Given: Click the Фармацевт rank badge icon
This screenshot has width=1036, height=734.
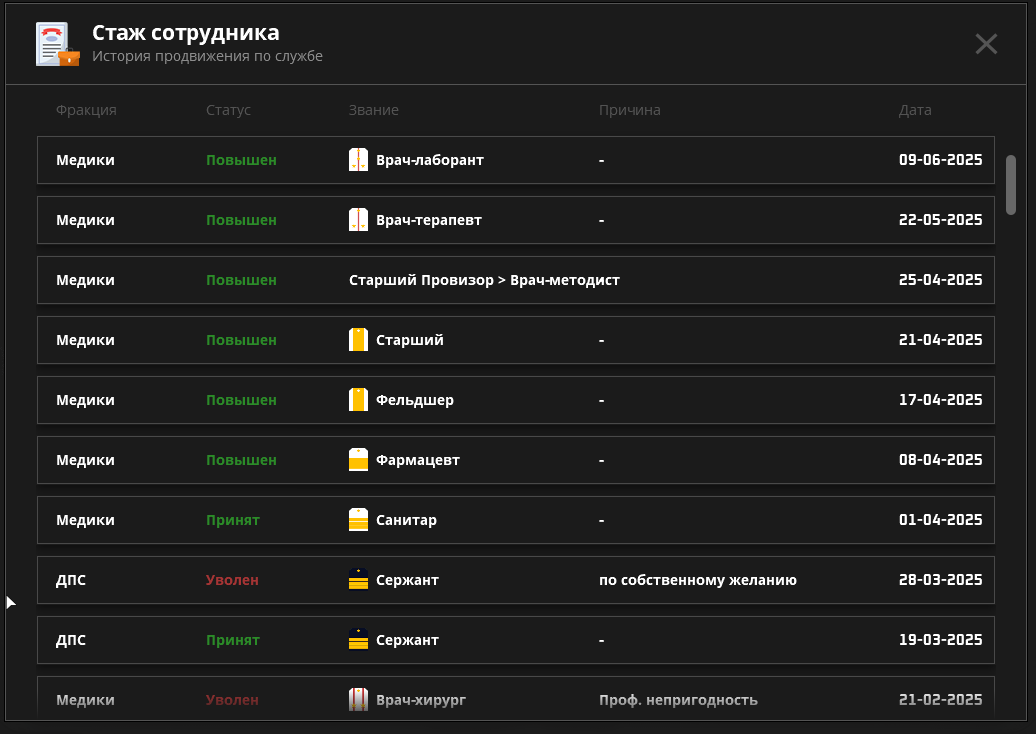Looking at the screenshot, I should 358,460.
